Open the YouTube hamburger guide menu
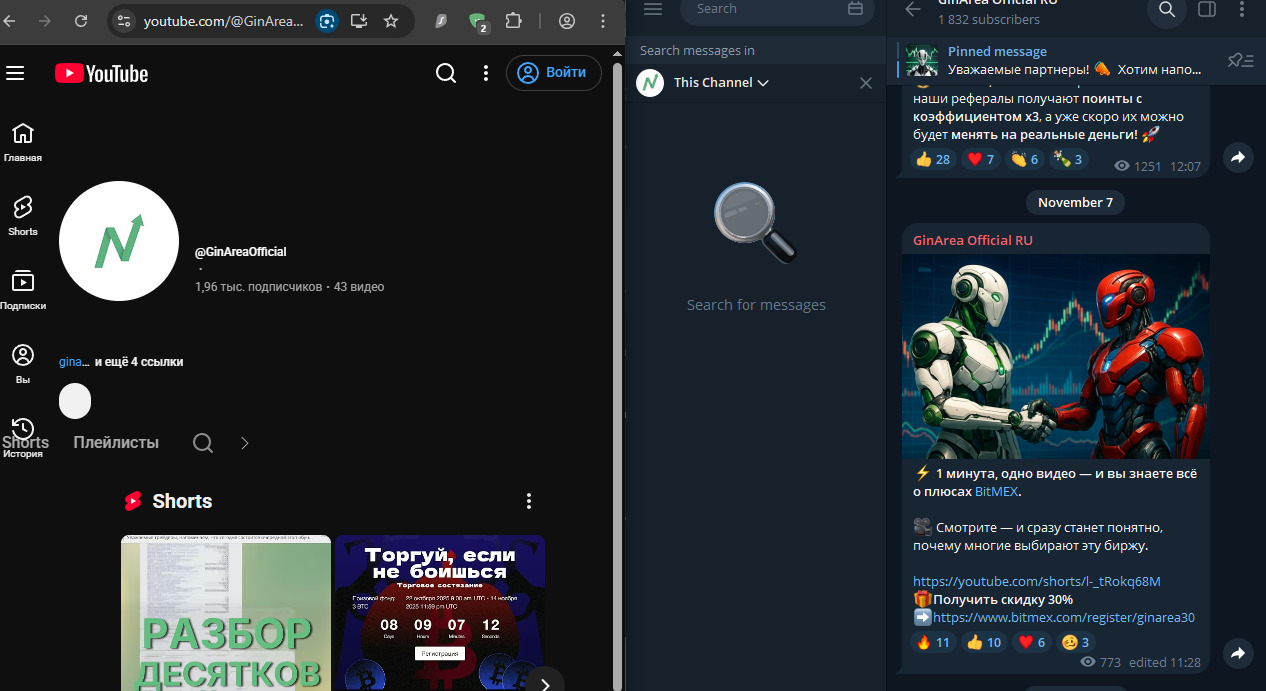Screen dimensions: 1266x691 15,73
